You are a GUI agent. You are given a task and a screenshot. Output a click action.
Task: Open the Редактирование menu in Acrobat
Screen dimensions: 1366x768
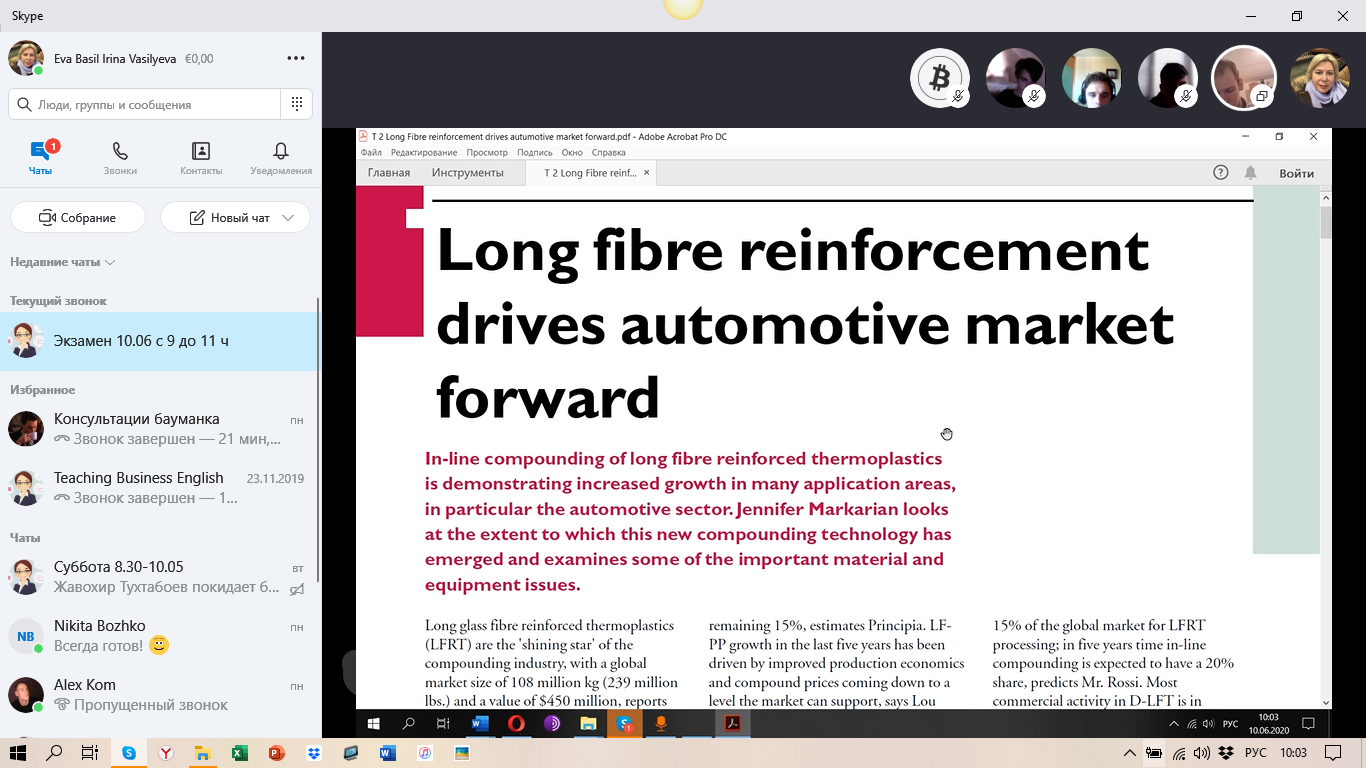(424, 153)
